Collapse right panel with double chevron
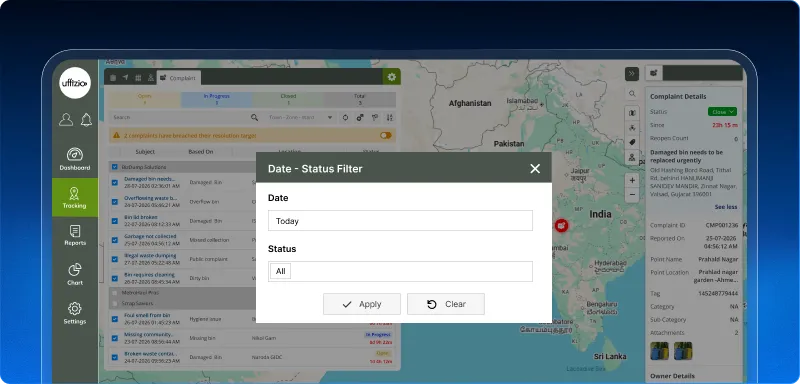 [x=632, y=73]
